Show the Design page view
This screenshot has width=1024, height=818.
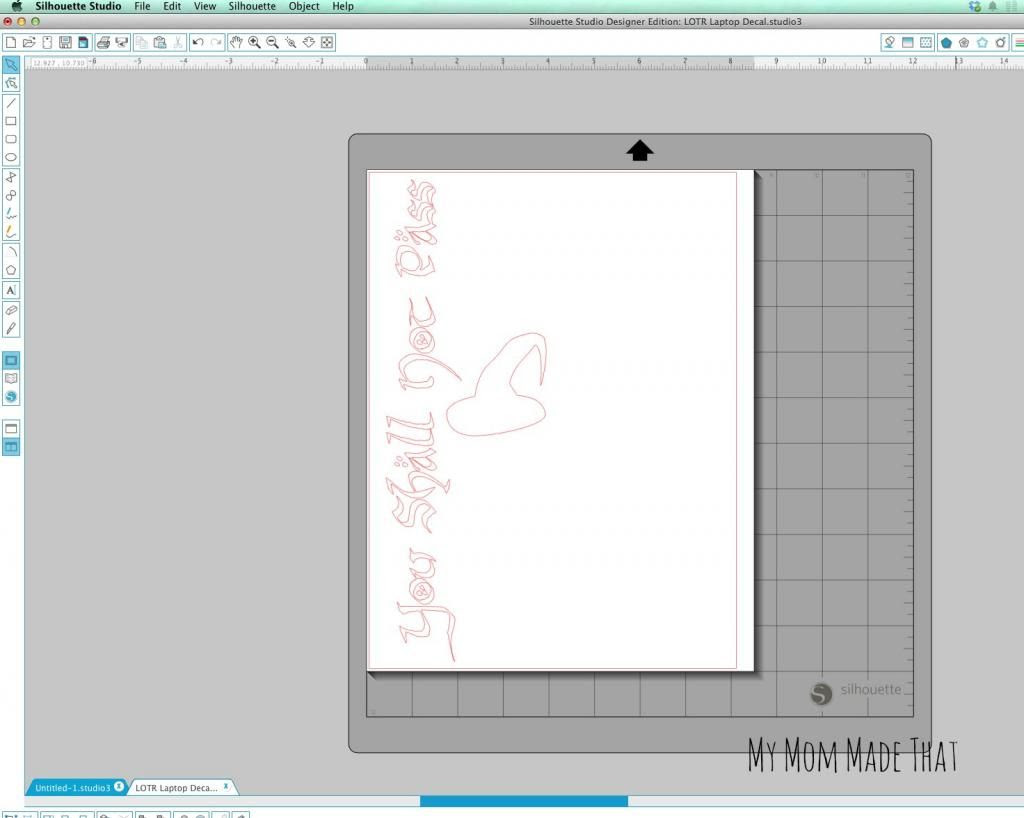11,360
